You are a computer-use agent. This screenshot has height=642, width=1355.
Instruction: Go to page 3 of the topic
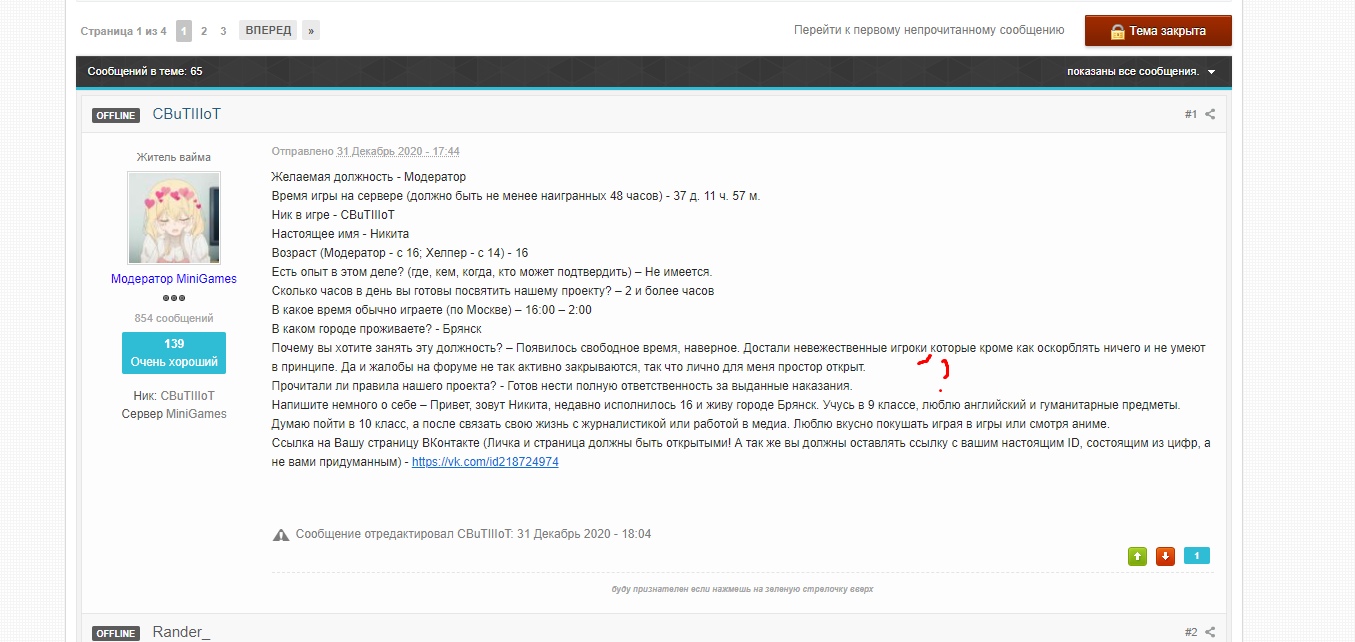pyautogui.click(x=223, y=31)
